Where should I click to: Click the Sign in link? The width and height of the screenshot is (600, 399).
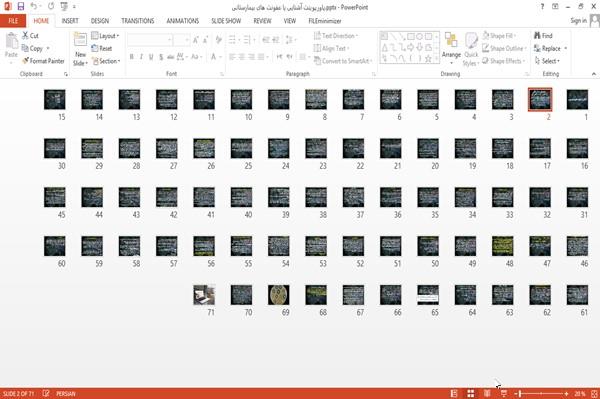pyautogui.click(x=578, y=21)
